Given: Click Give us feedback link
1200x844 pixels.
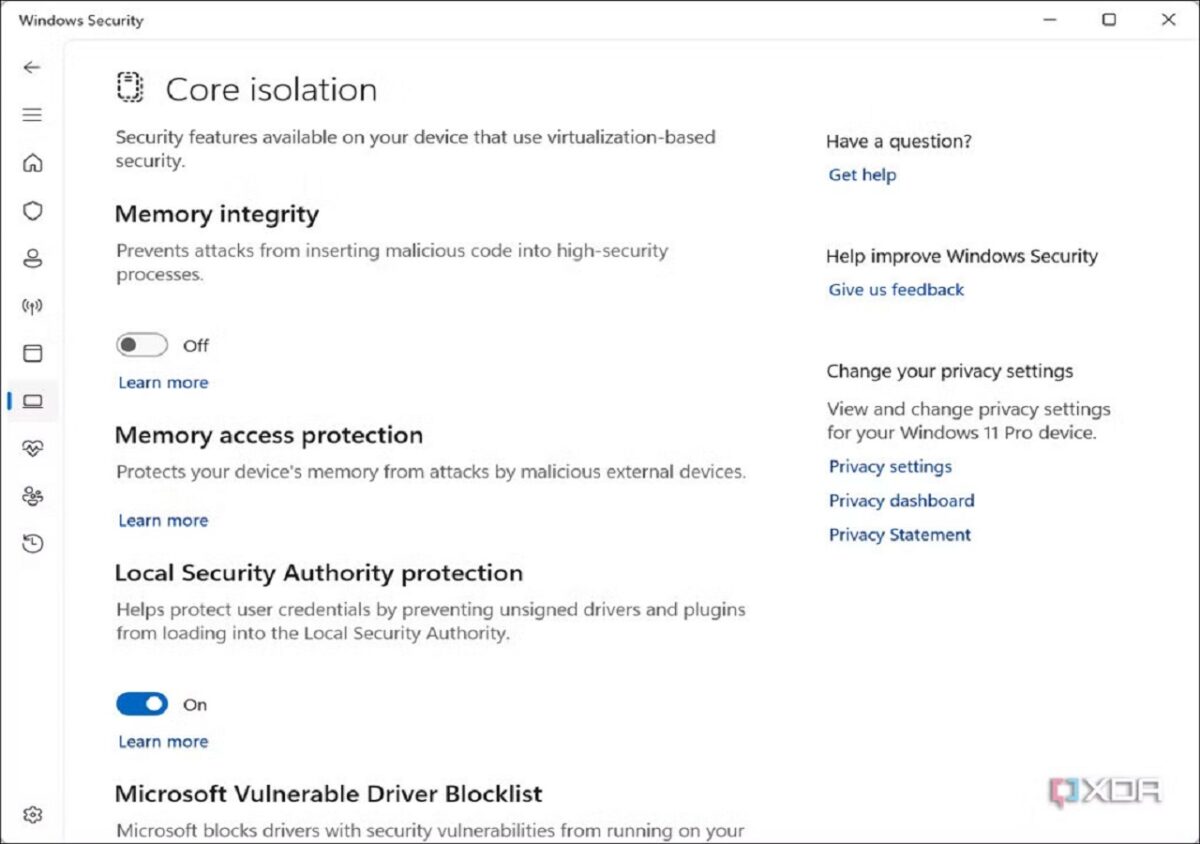Looking at the screenshot, I should (x=896, y=290).
